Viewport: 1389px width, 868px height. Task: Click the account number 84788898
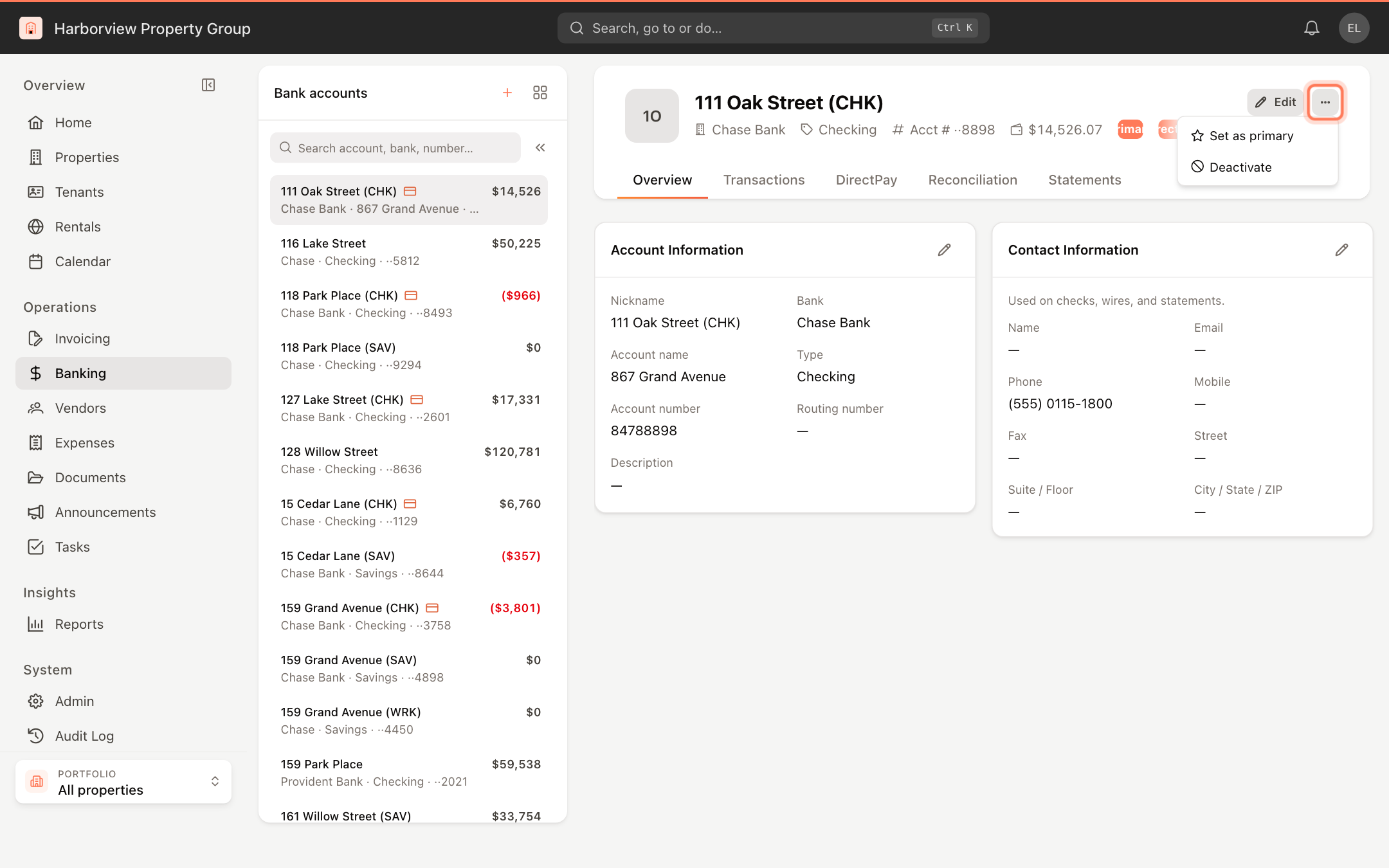[x=644, y=431]
